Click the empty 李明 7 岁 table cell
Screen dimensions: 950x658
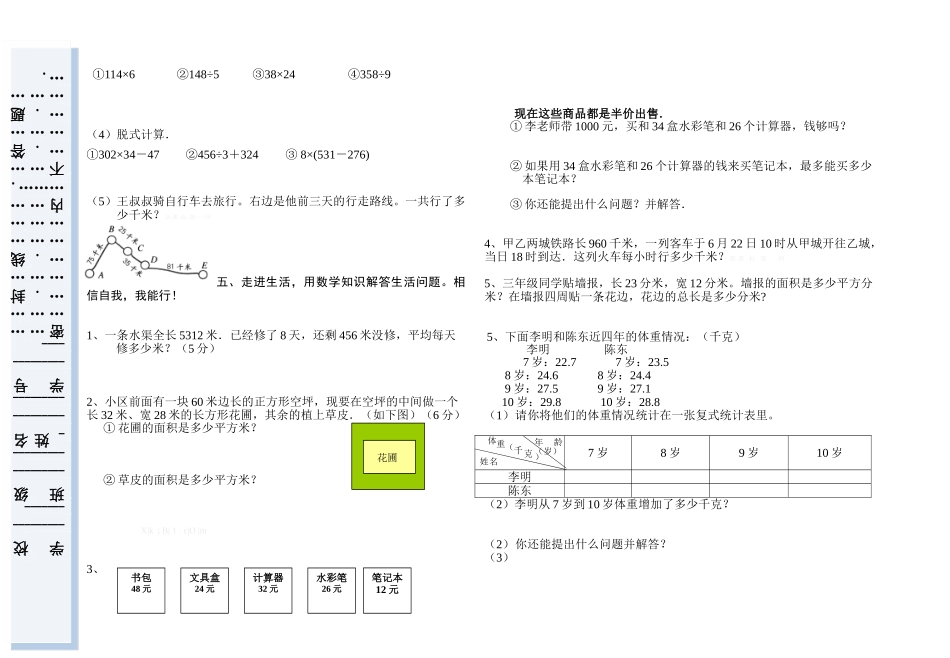tap(598, 477)
